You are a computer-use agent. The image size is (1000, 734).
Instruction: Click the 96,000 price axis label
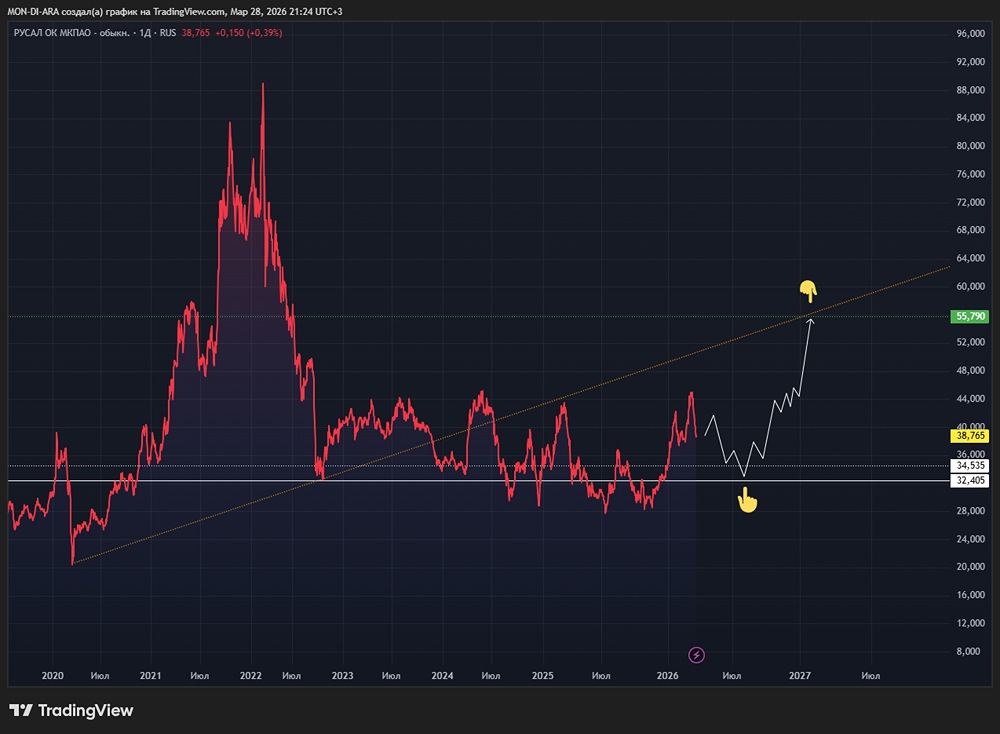971,34
